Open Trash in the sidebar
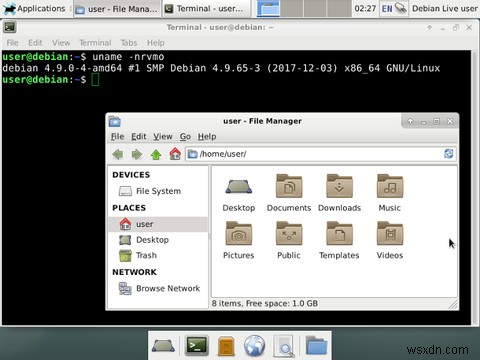The image size is (480, 360). pos(158,255)
